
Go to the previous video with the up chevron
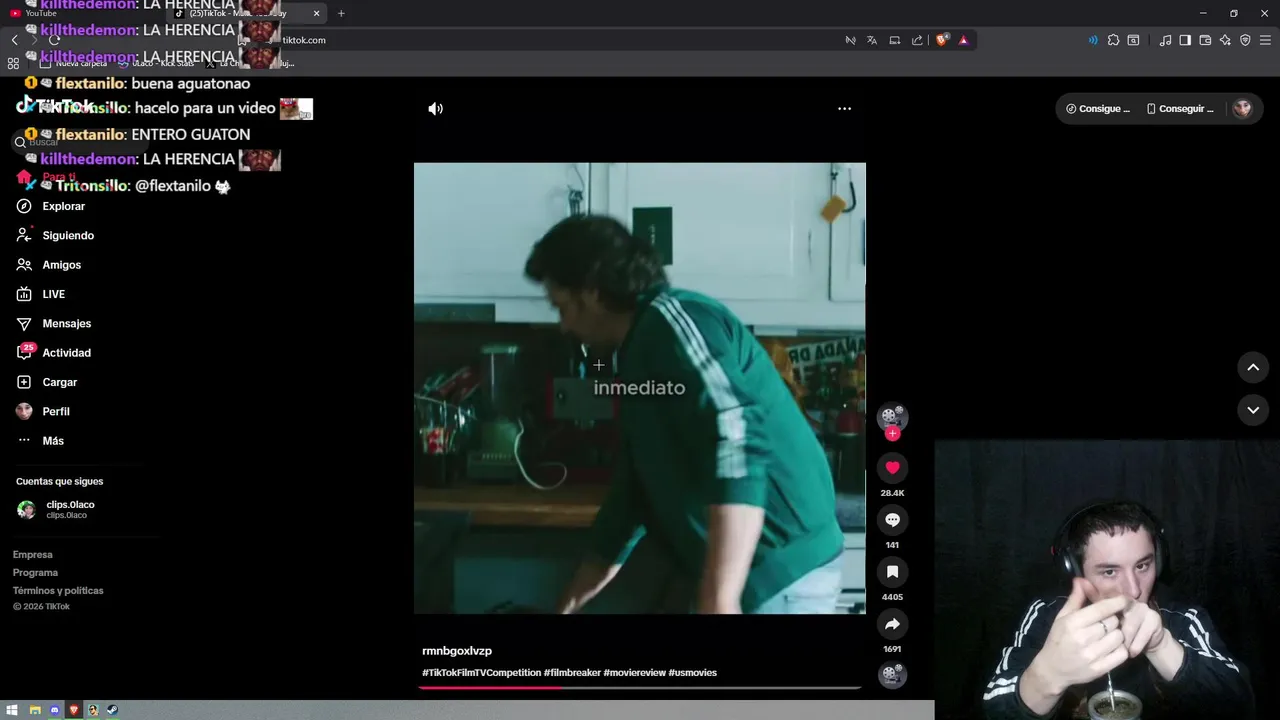(1253, 367)
